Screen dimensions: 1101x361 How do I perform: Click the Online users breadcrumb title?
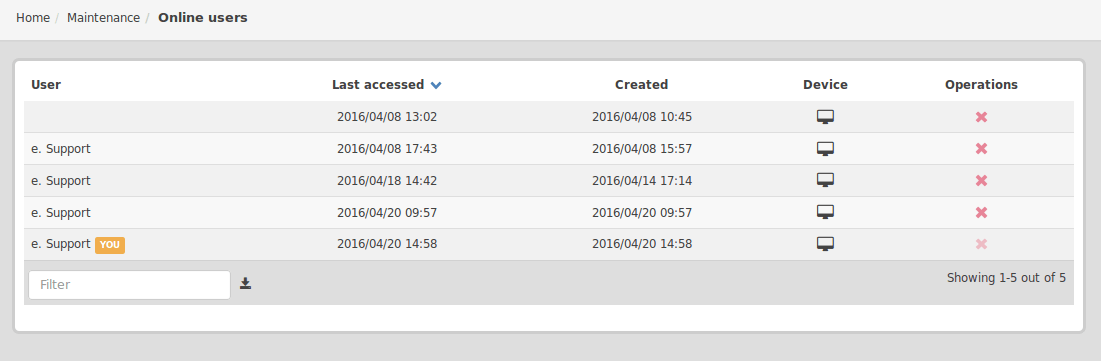(x=203, y=18)
